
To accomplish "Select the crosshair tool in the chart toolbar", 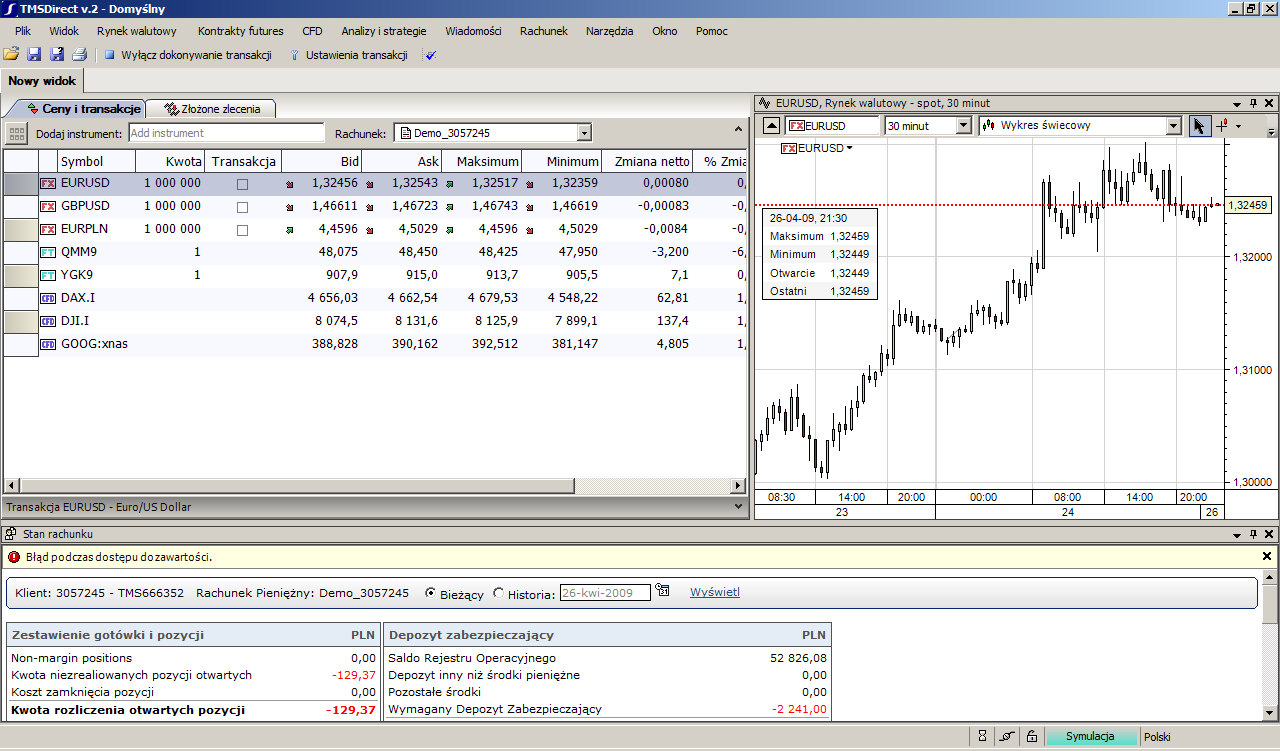I will tap(1222, 126).
